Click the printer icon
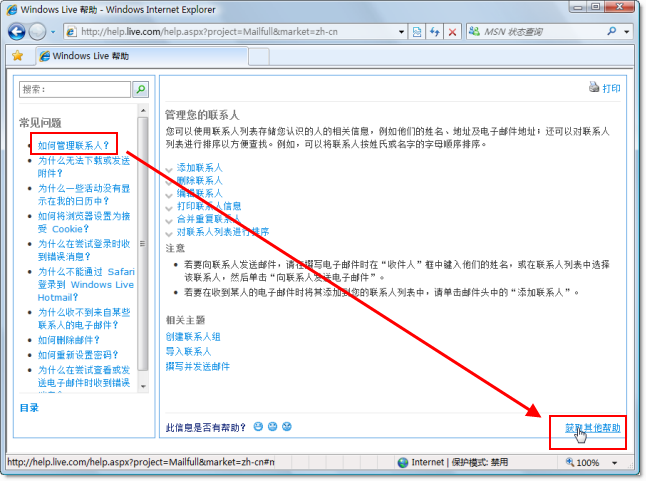 594,87
